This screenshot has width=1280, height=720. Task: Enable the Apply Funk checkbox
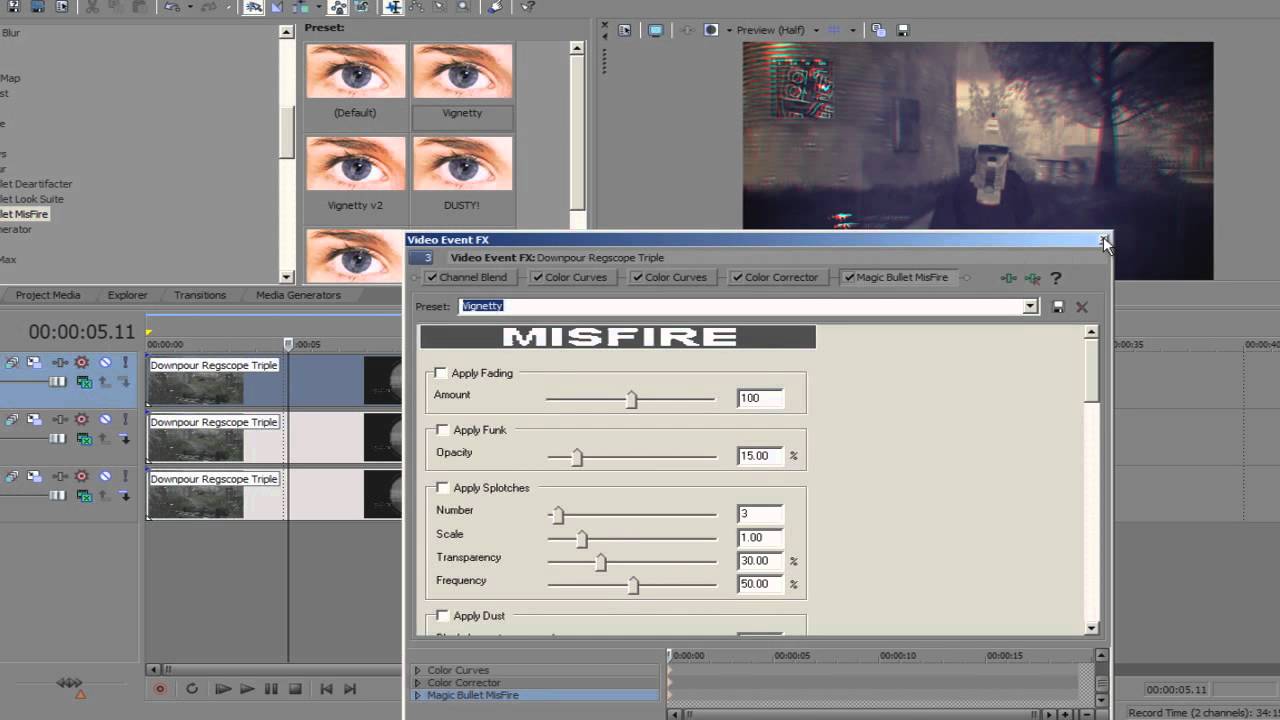coord(443,430)
